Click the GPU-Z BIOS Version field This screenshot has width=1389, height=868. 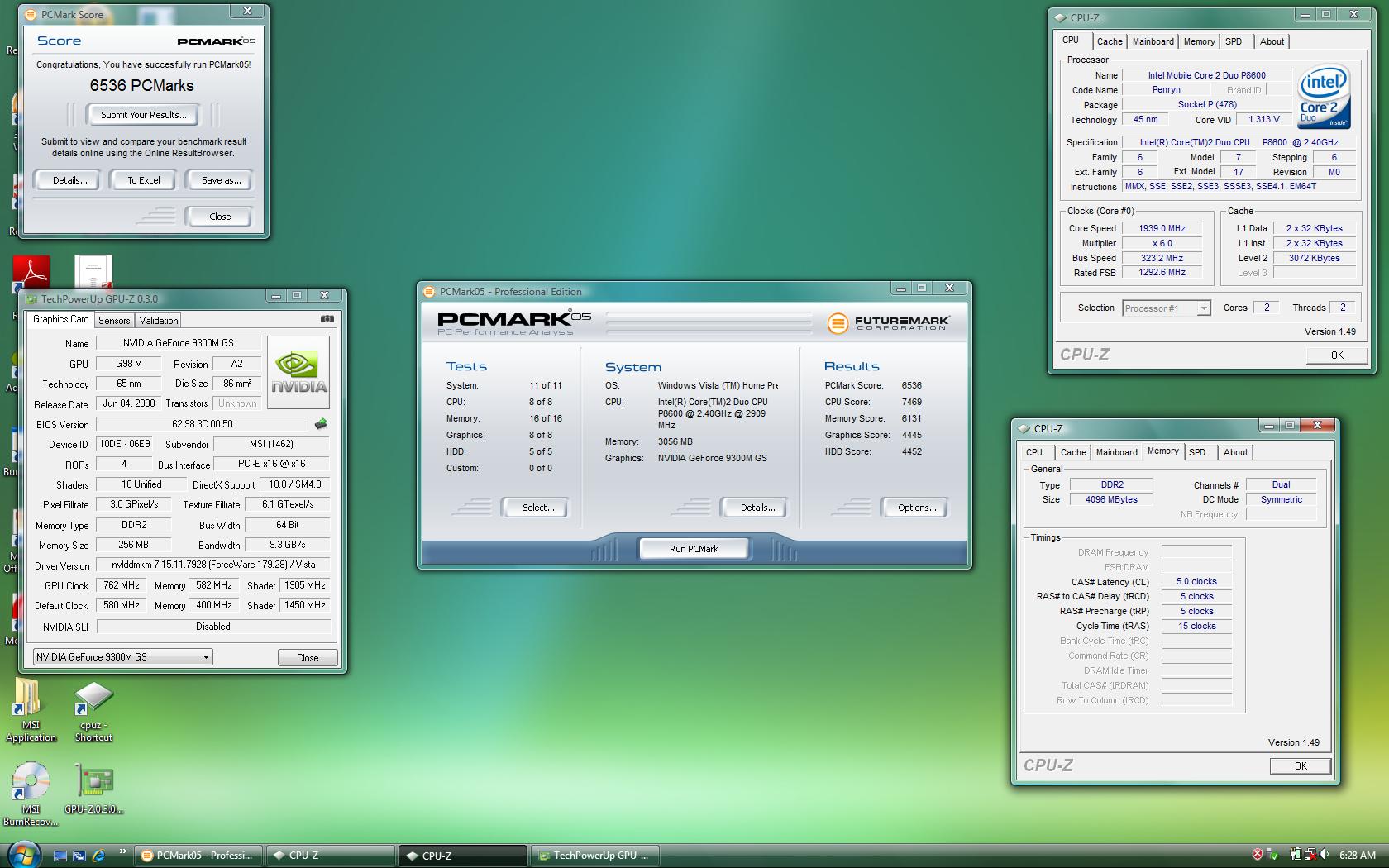pyautogui.click(x=202, y=424)
